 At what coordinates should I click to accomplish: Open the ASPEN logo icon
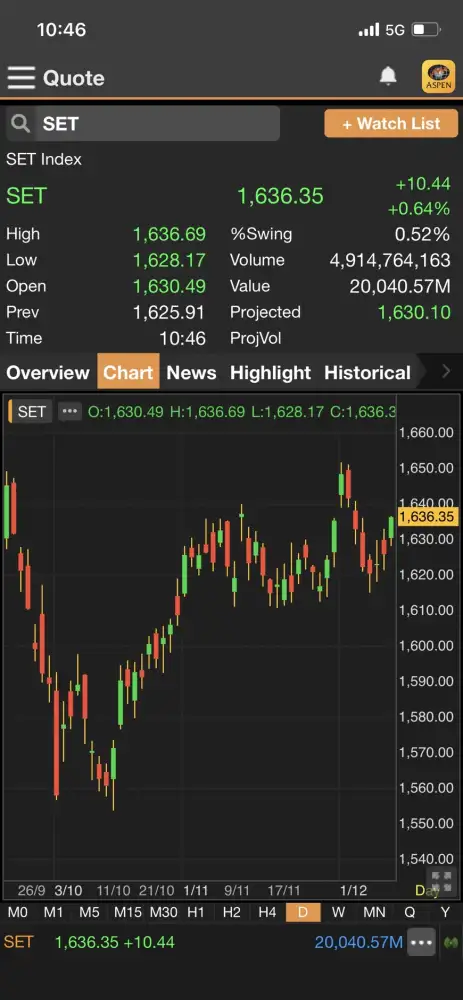(438, 77)
